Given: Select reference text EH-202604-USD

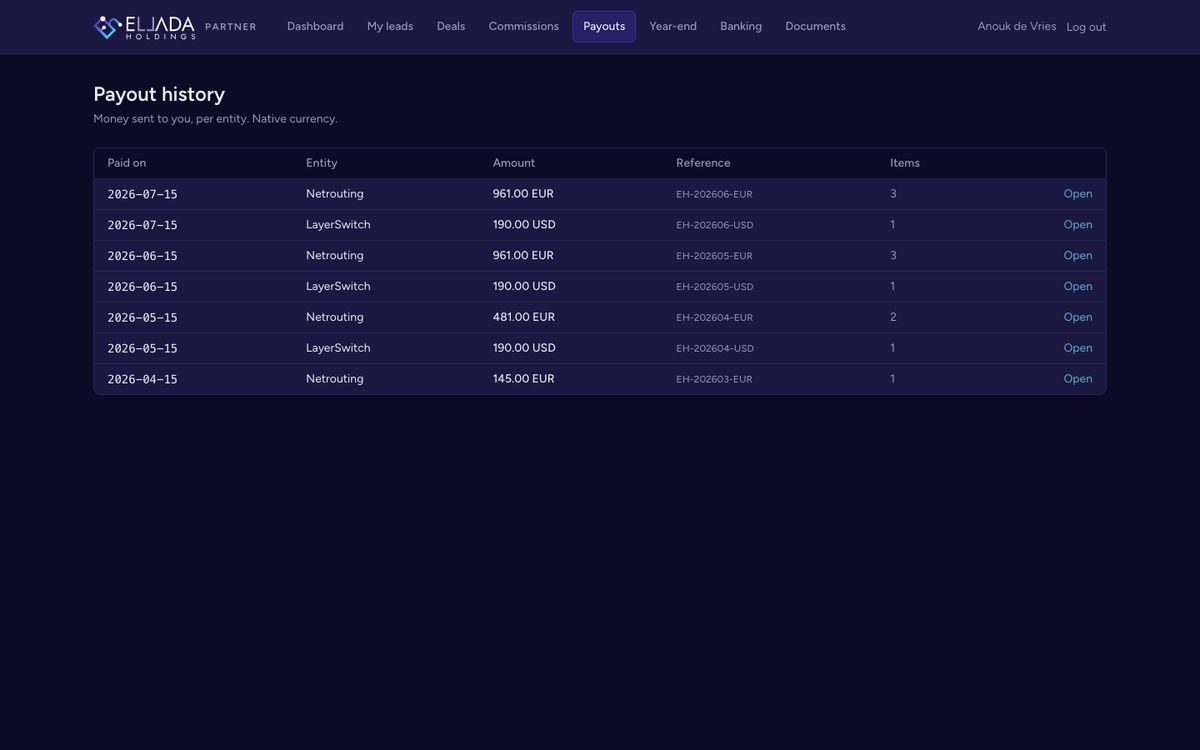Looking at the screenshot, I should click(715, 349).
